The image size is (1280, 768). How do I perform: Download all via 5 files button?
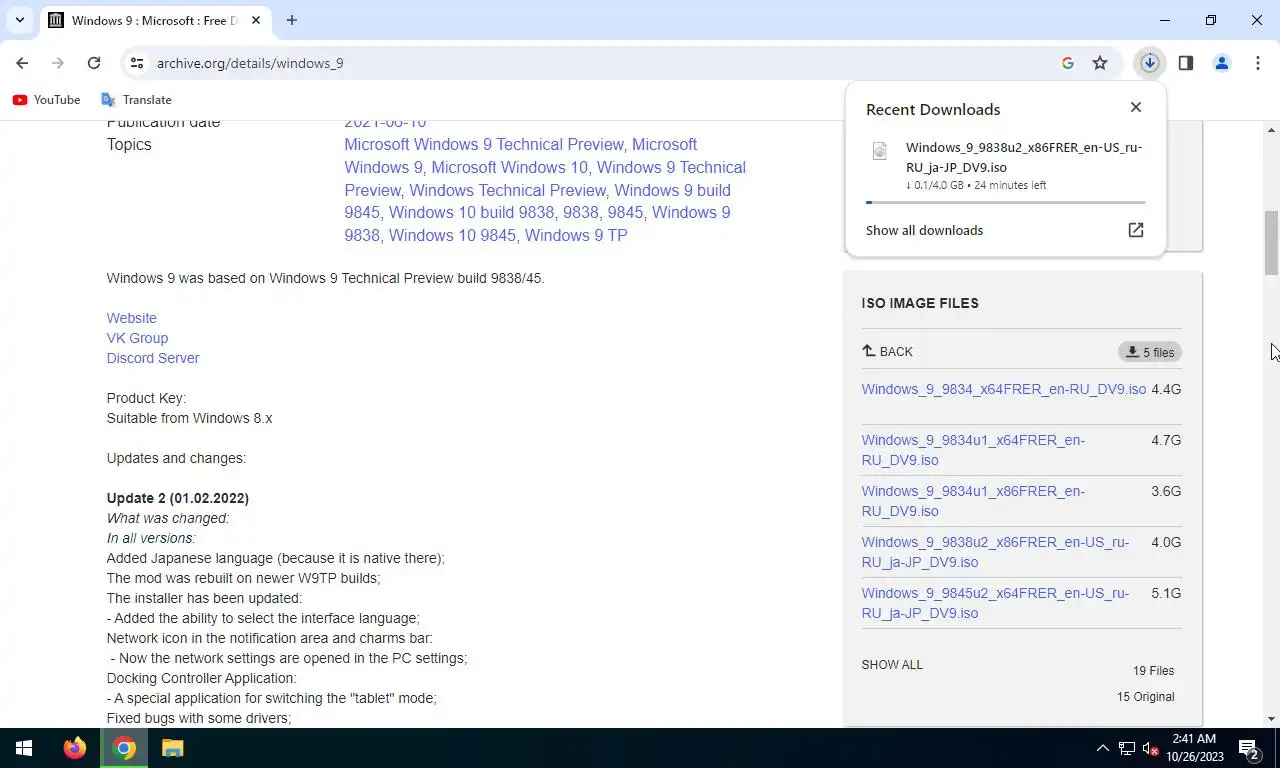[x=1150, y=352]
